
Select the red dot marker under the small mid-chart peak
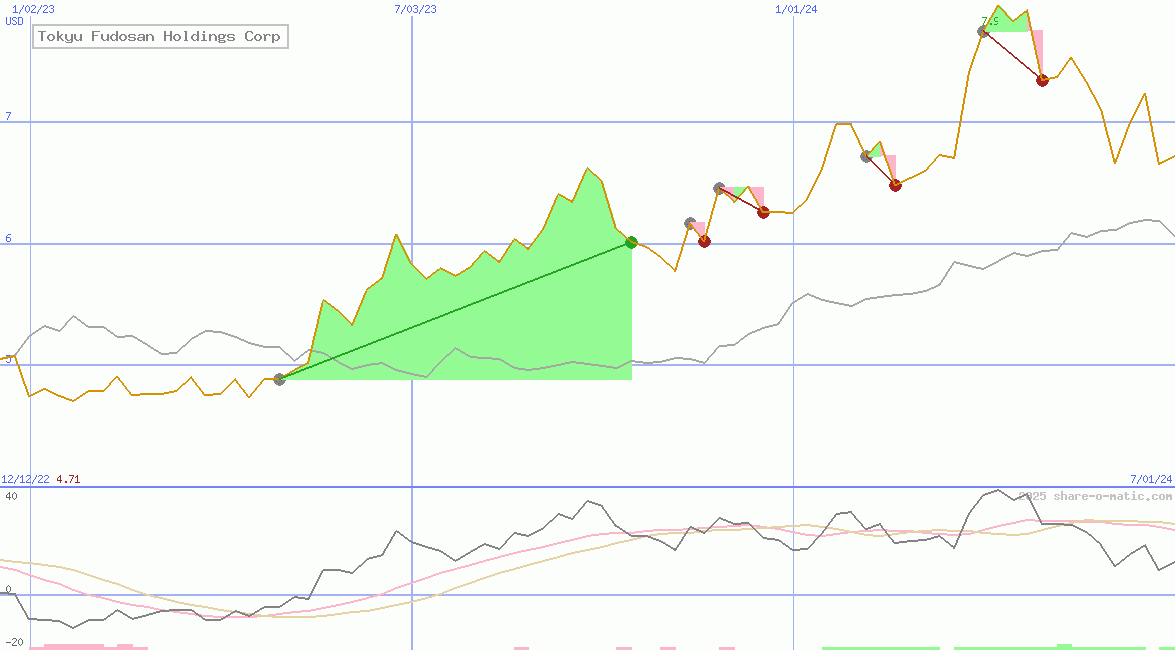click(x=704, y=241)
